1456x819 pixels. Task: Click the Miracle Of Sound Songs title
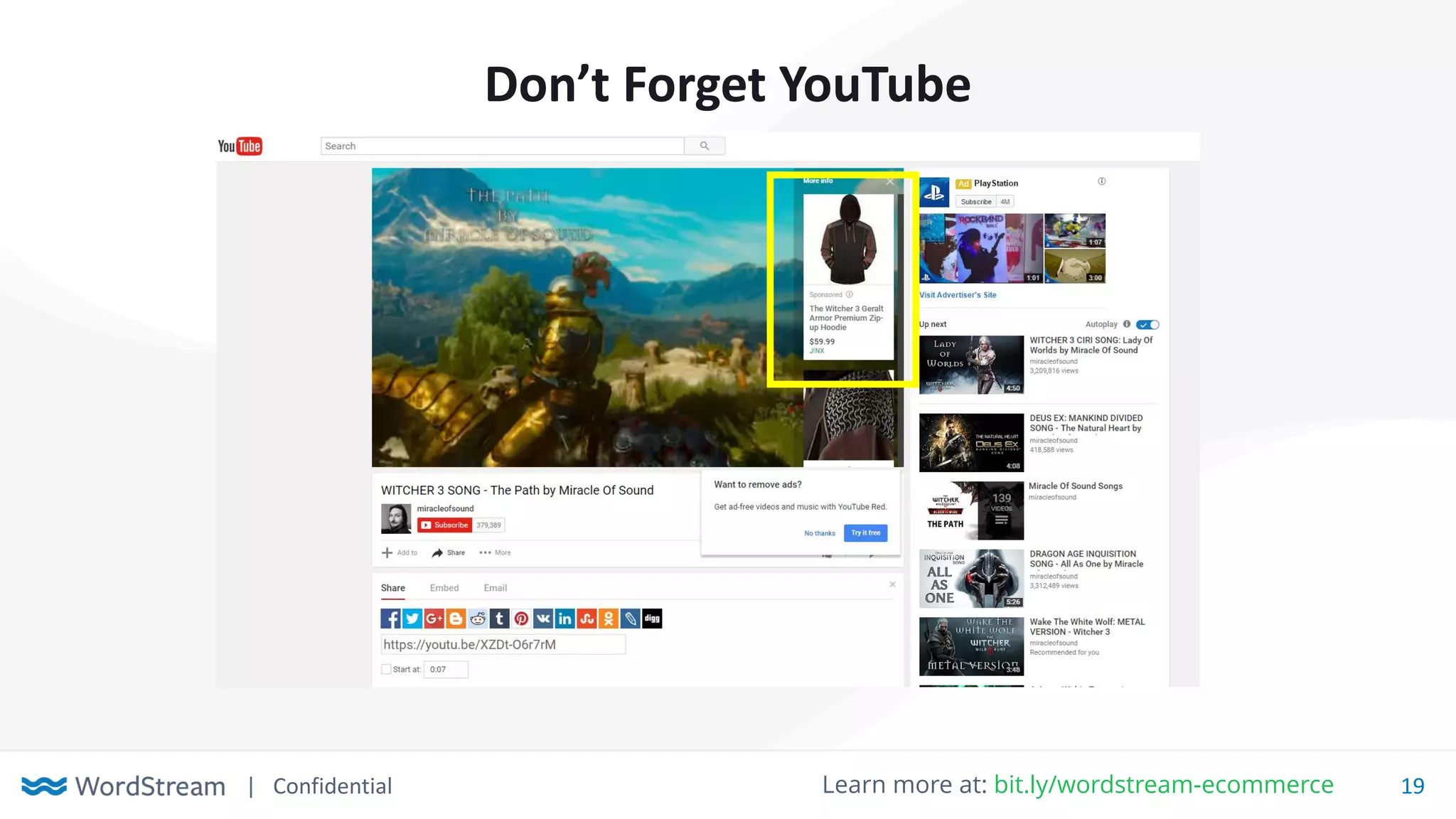(x=1076, y=486)
